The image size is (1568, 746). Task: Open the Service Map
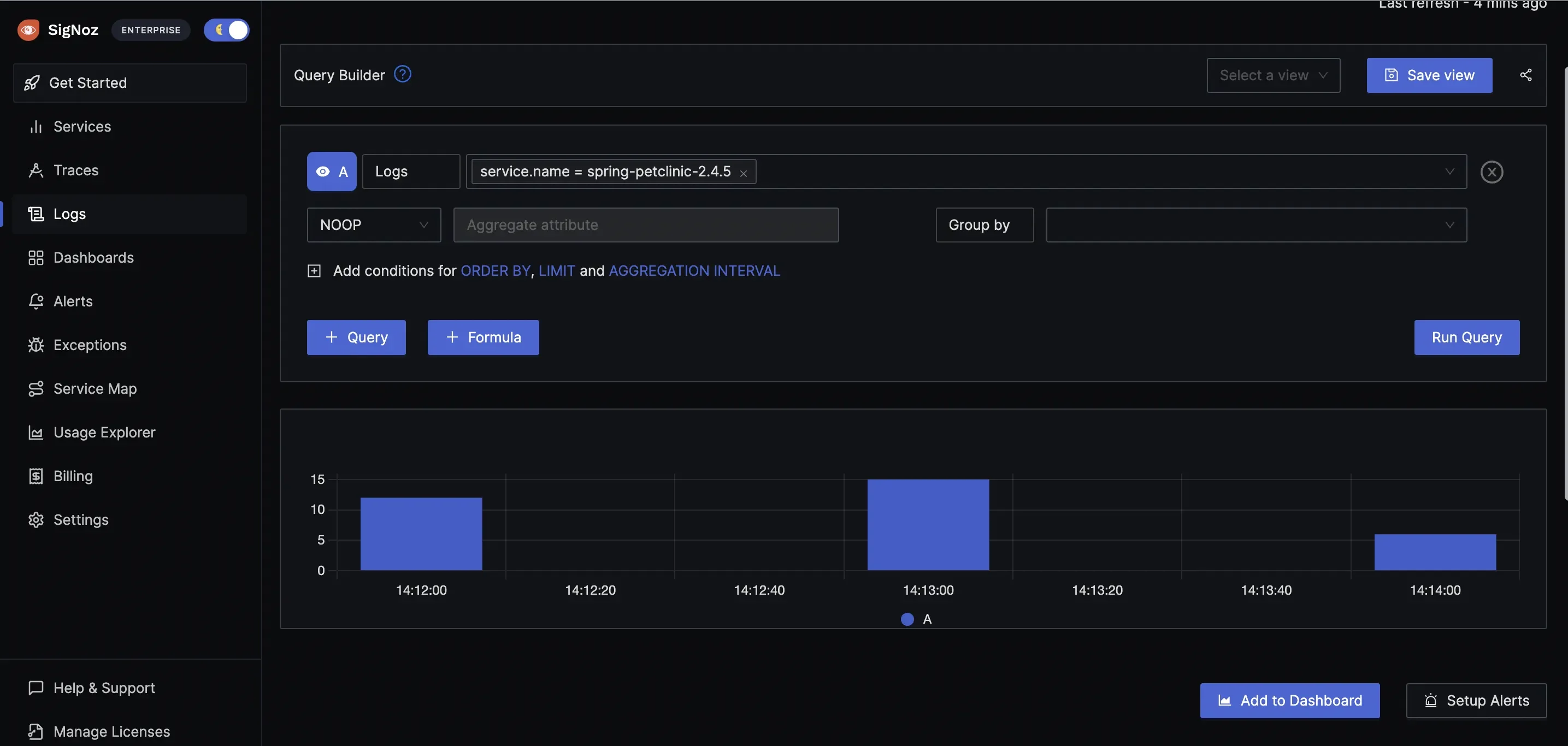[x=129, y=389]
